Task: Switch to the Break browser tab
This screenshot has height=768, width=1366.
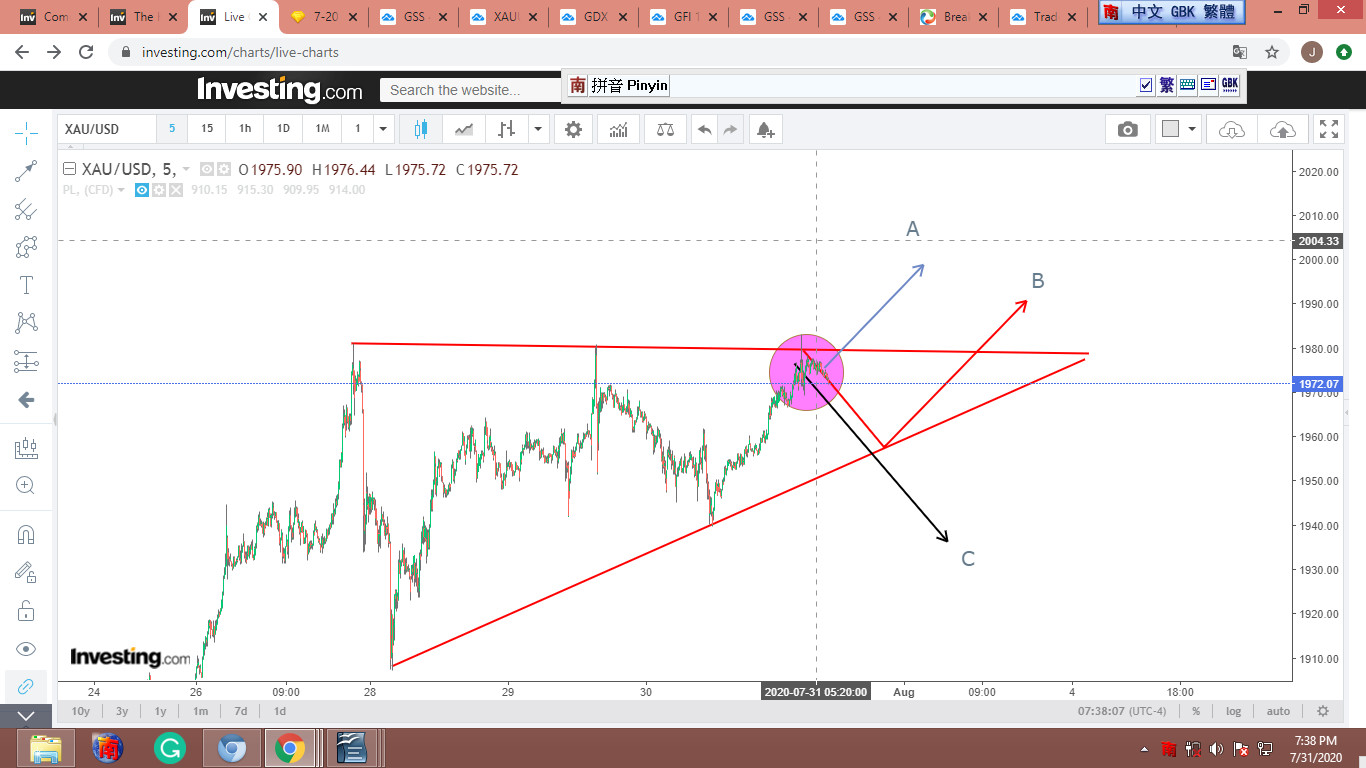Action: pyautogui.click(x=954, y=17)
